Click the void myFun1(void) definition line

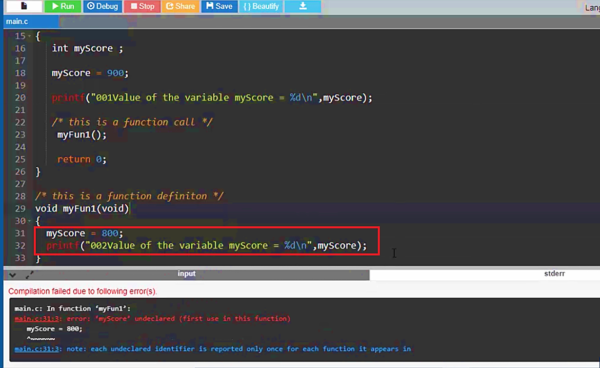(x=82, y=208)
